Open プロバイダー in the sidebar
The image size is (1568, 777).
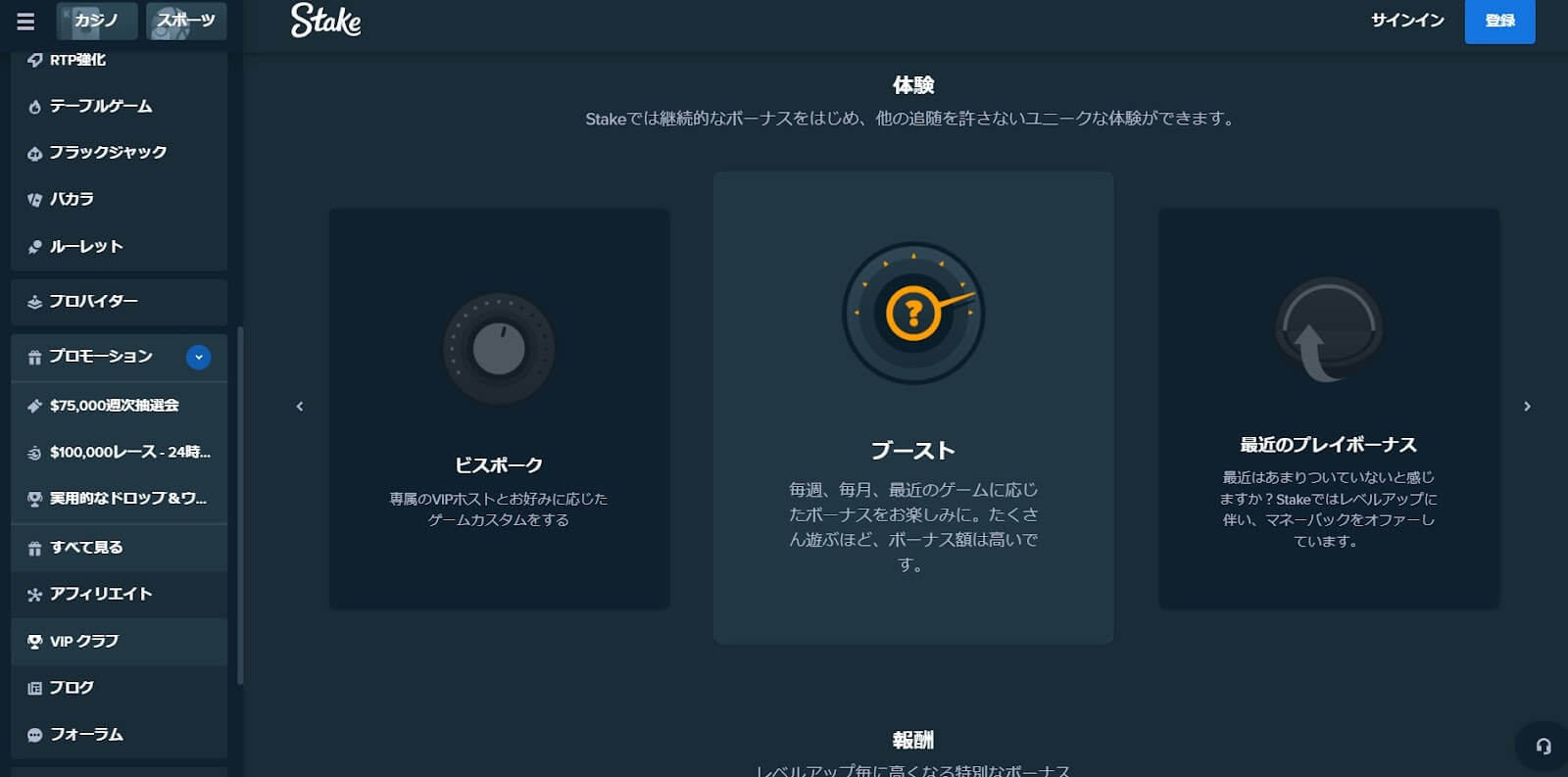120,302
